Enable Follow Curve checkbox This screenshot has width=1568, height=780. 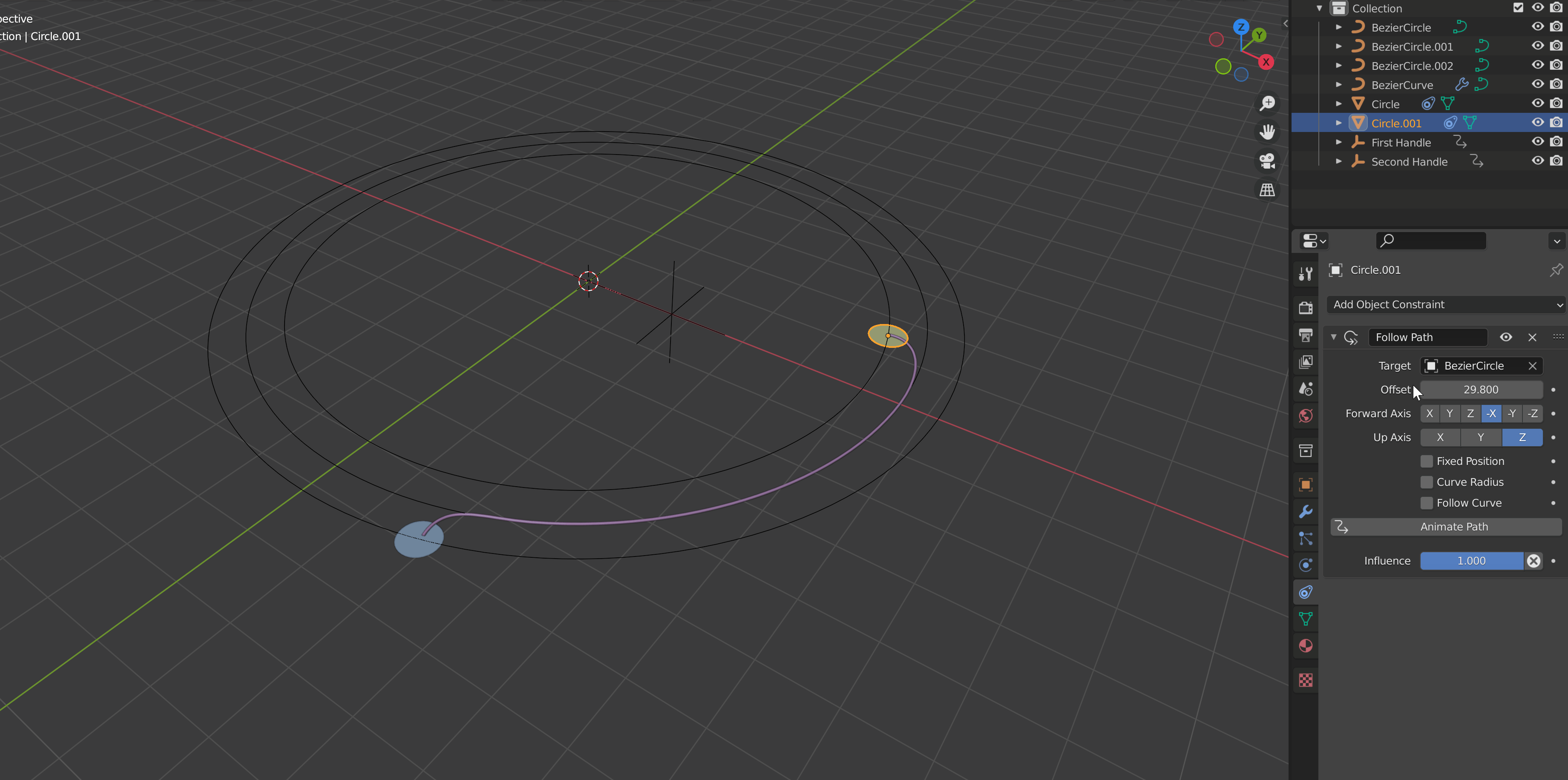pyautogui.click(x=1426, y=503)
